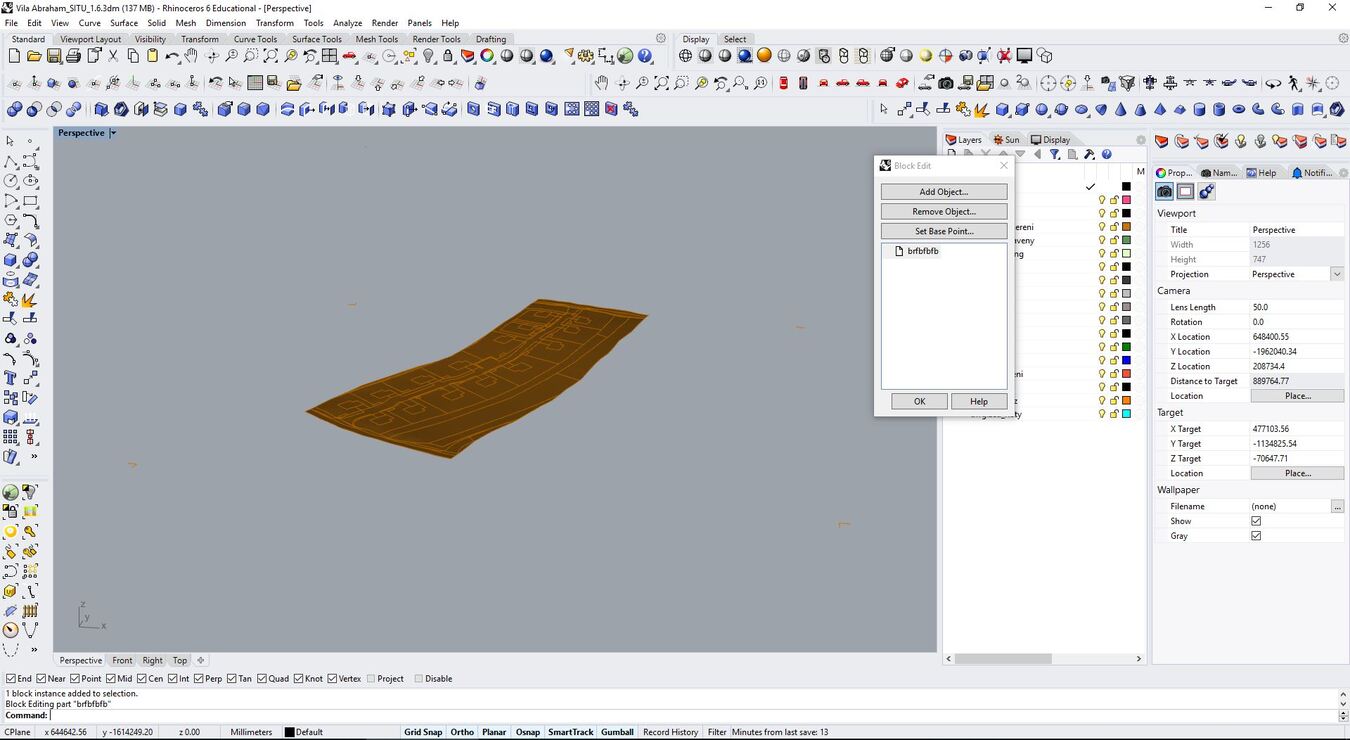The height and width of the screenshot is (740, 1350).
Task: Click the Print icon in Standard toolbar
Action: [x=73, y=56]
